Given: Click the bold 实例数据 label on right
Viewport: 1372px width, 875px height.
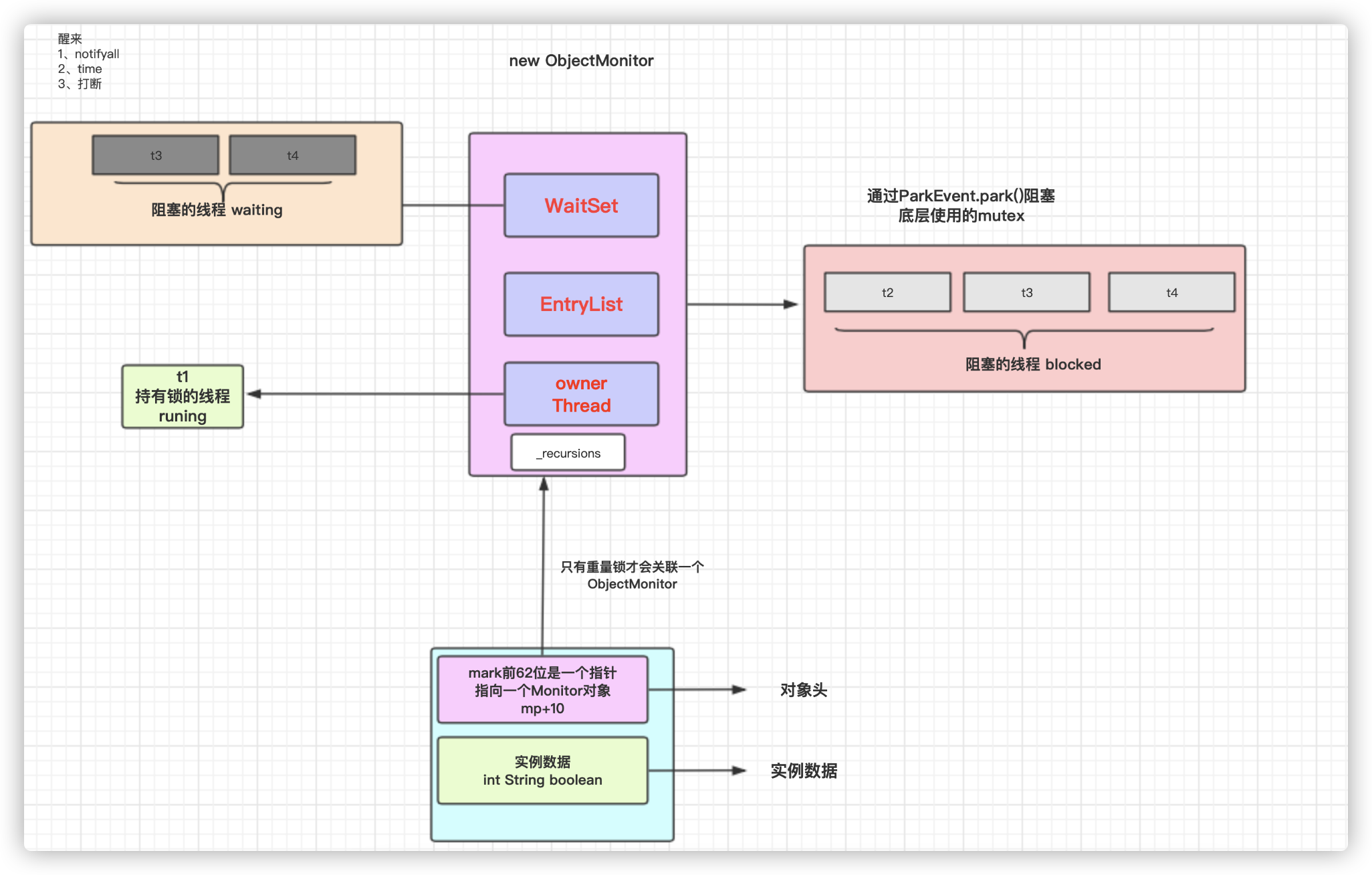Looking at the screenshot, I should click(x=803, y=771).
